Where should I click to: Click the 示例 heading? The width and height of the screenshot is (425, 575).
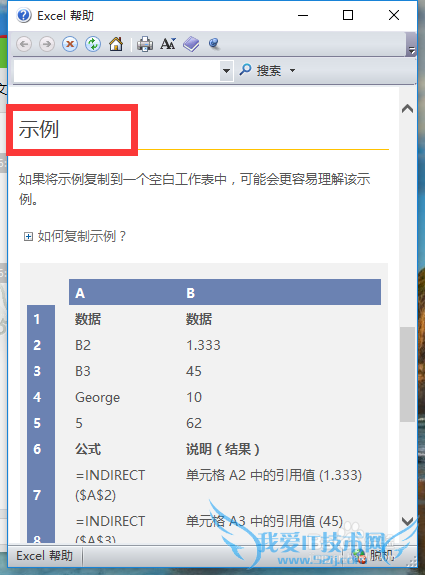tap(39, 129)
